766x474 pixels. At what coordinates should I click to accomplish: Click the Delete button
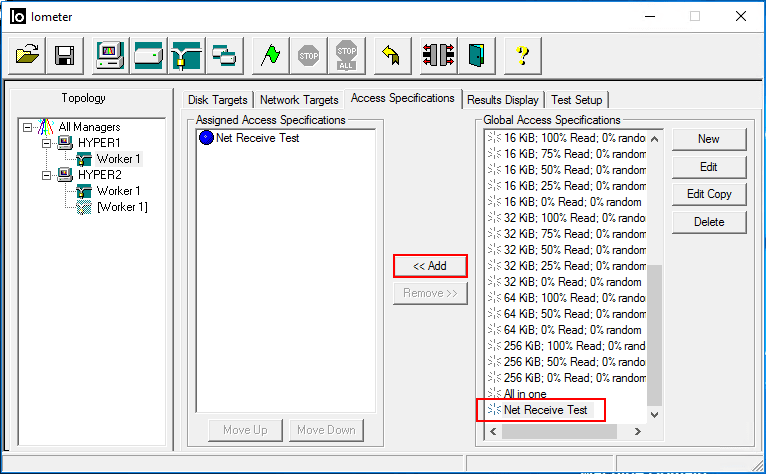tap(709, 222)
